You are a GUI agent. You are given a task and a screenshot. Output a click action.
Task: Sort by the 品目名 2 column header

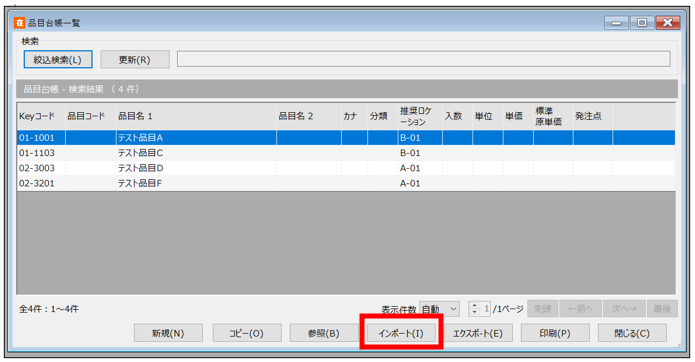point(309,116)
